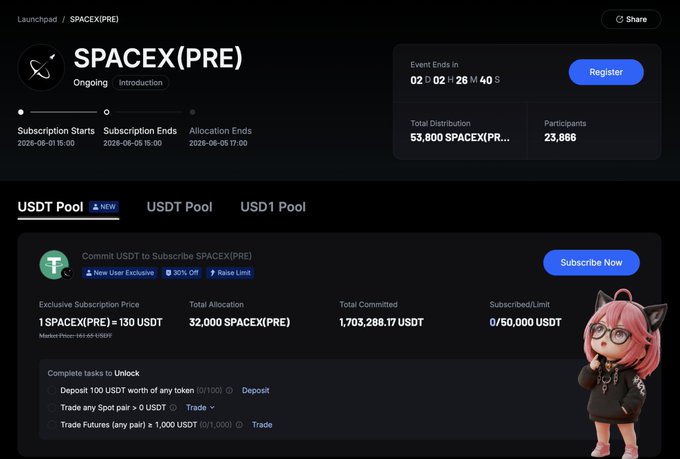Click the NEW user badge icon
Image resolution: width=680 pixels, height=459 pixels.
point(104,207)
